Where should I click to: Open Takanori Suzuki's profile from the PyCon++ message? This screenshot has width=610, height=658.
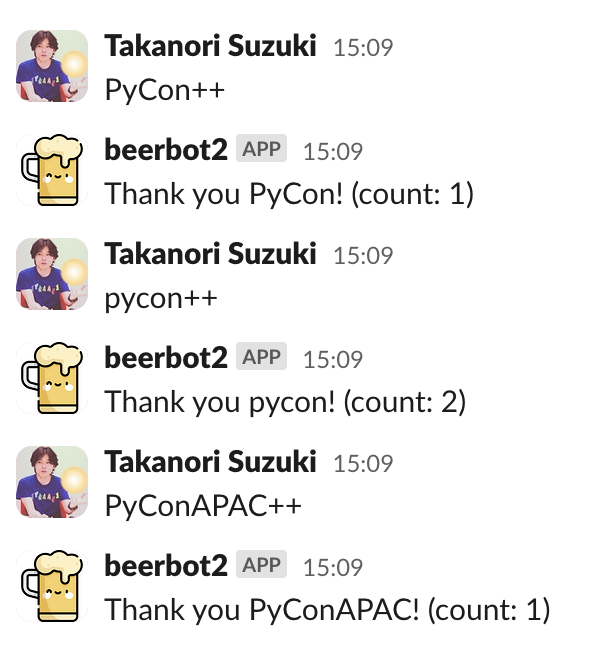210,46
